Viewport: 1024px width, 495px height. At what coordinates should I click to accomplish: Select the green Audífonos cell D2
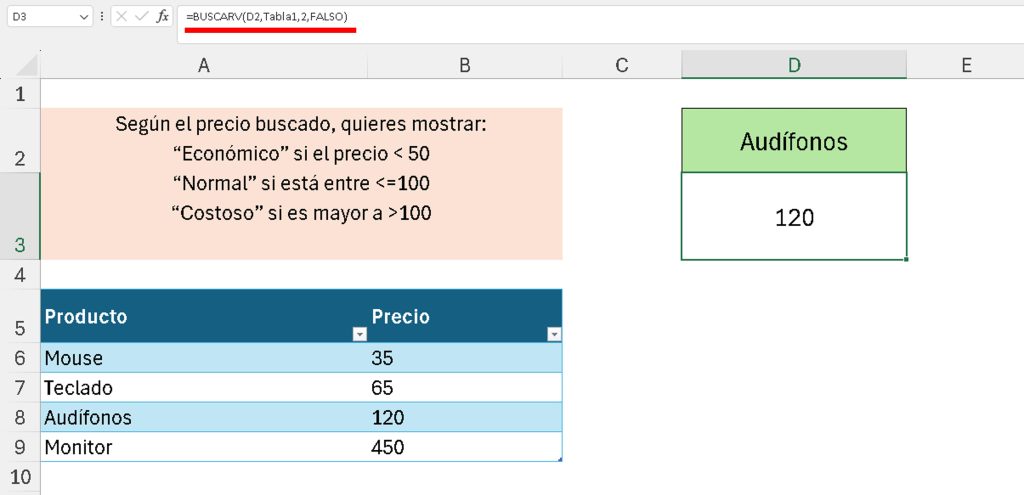pos(794,141)
